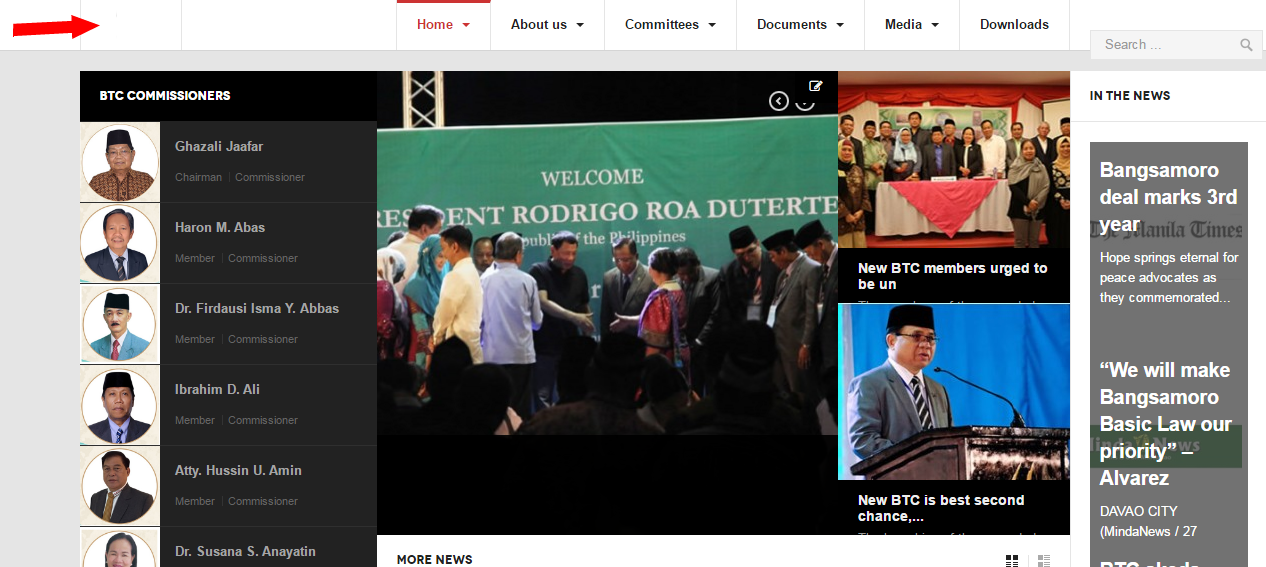
Task: Click the search magnifier icon
Action: click(x=1246, y=45)
